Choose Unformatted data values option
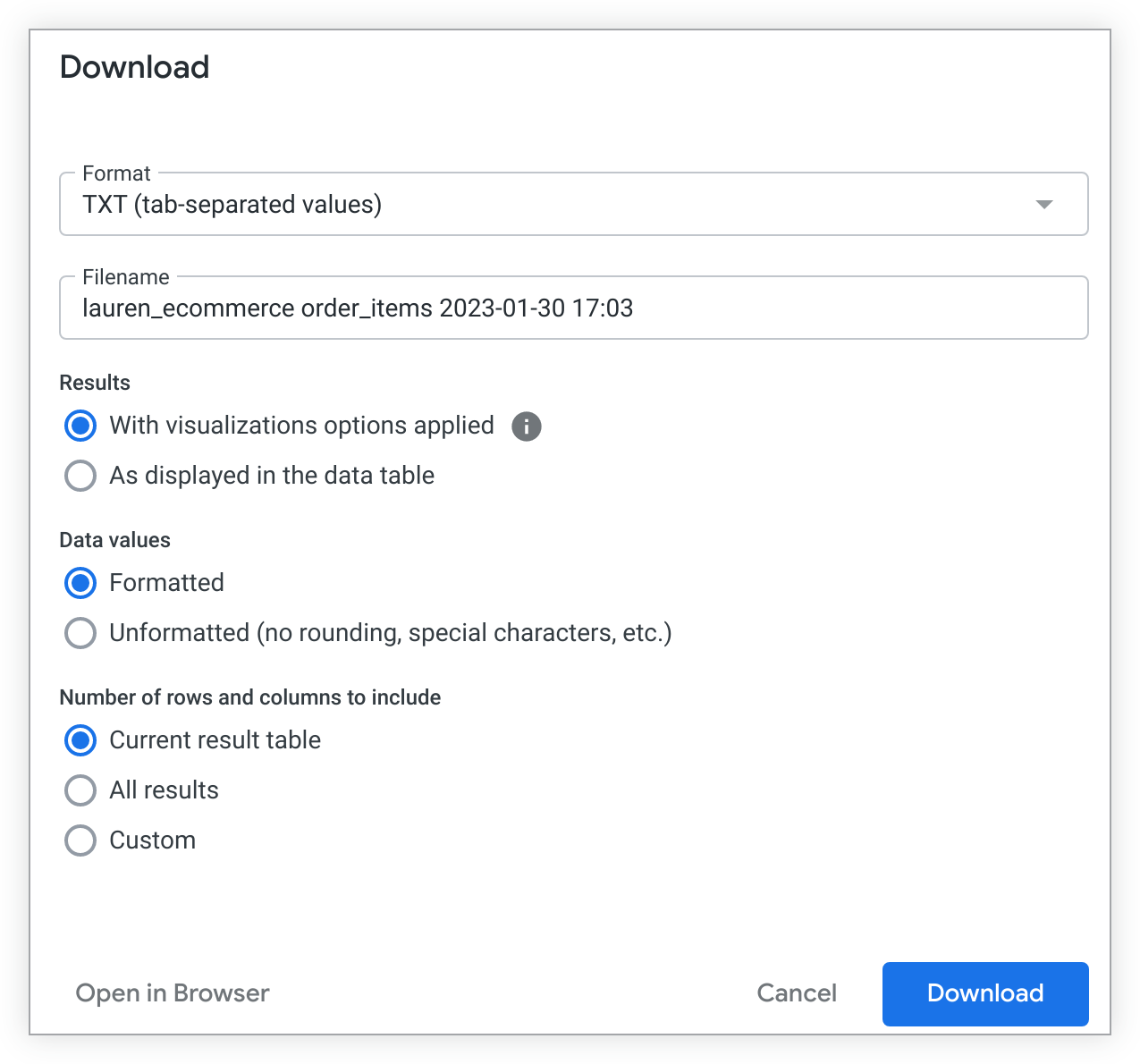Viewport: 1140px width, 1064px height. pos(80,633)
